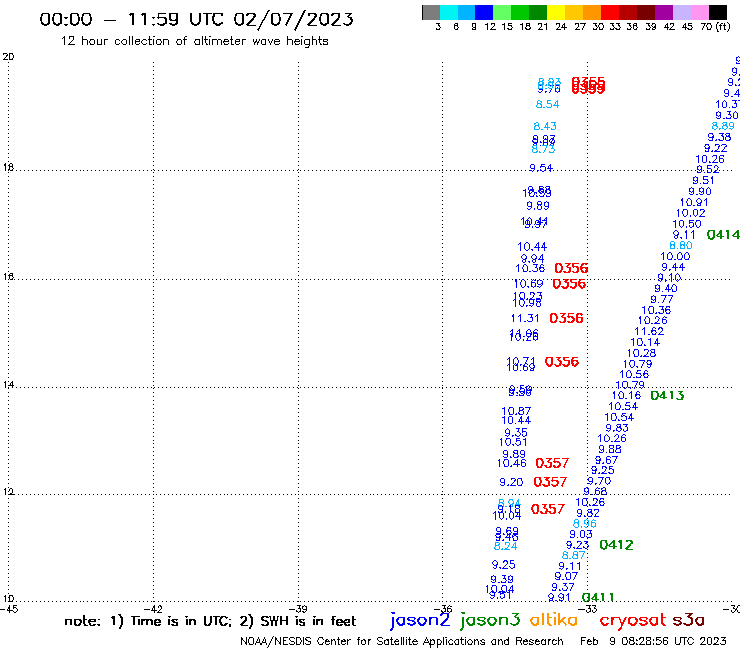The width and height of the screenshot is (740, 650).
Task: Click the altika satellite legend label
Action: [554, 620]
